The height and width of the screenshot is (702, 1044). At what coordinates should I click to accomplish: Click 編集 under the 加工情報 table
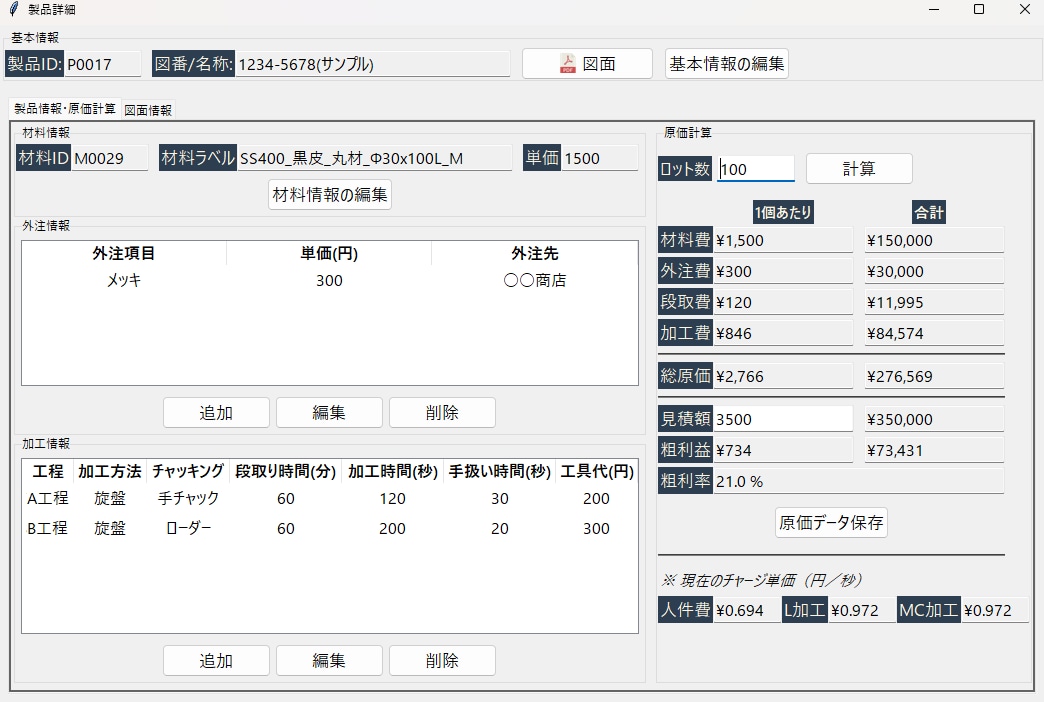pos(329,660)
